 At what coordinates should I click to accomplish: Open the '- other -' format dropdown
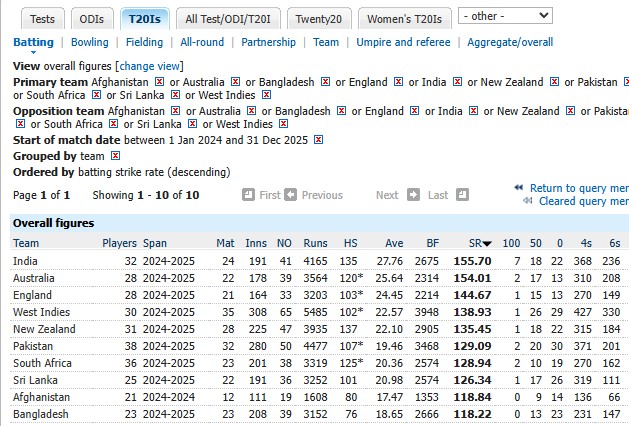tap(505, 16)
